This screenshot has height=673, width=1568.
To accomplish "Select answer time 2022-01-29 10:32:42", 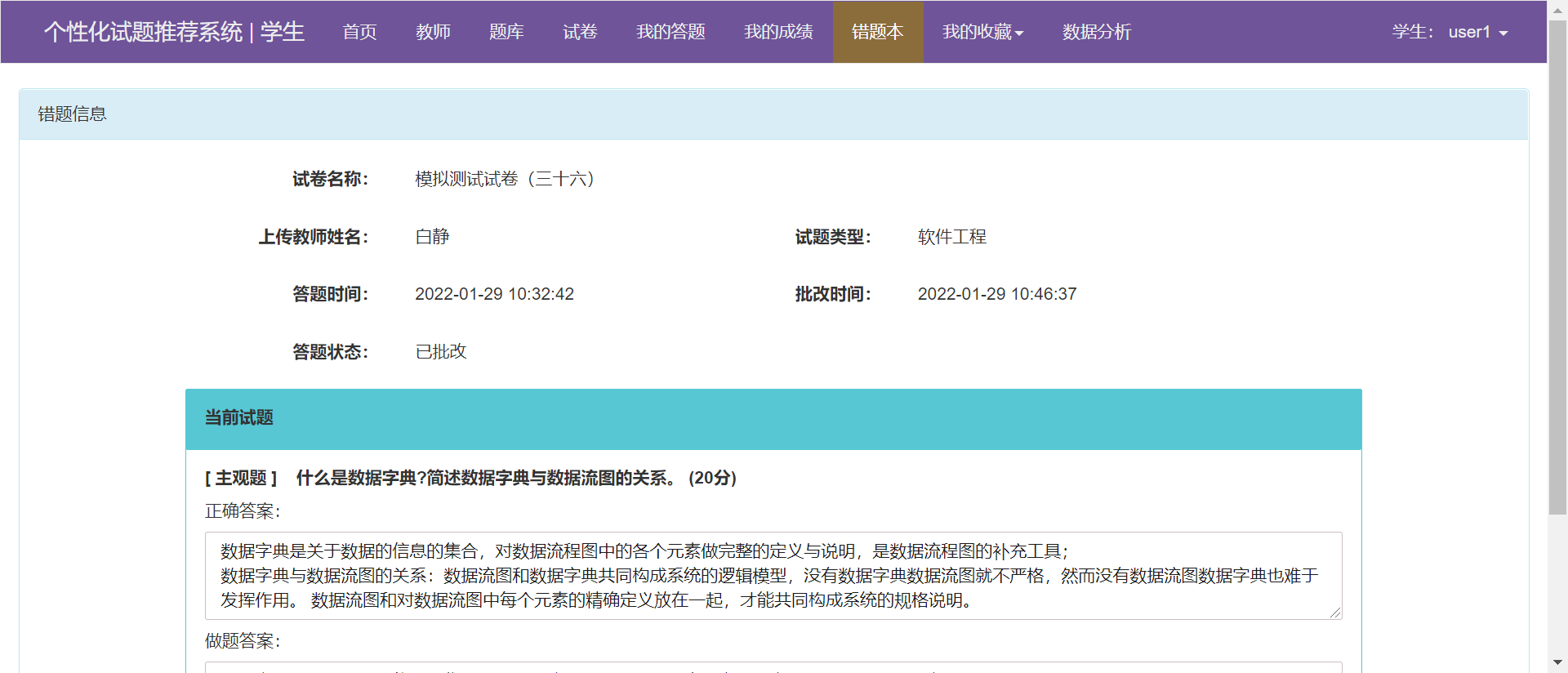I will (494, 294).
